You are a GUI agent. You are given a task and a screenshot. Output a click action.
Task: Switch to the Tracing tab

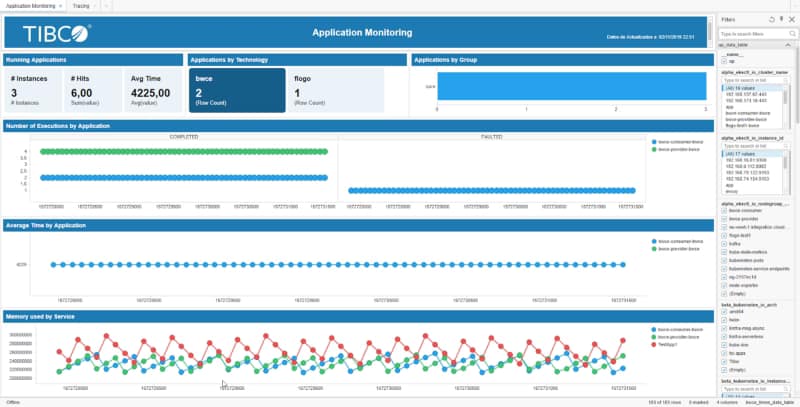82,5
